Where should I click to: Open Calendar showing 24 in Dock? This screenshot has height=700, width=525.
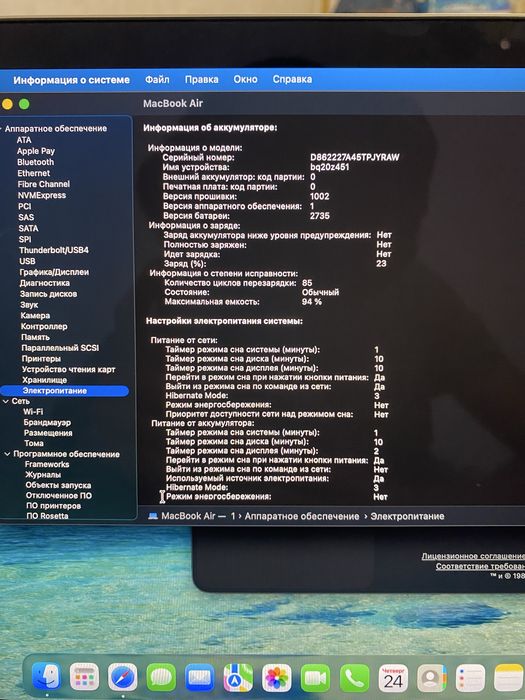tap(393, 678)
